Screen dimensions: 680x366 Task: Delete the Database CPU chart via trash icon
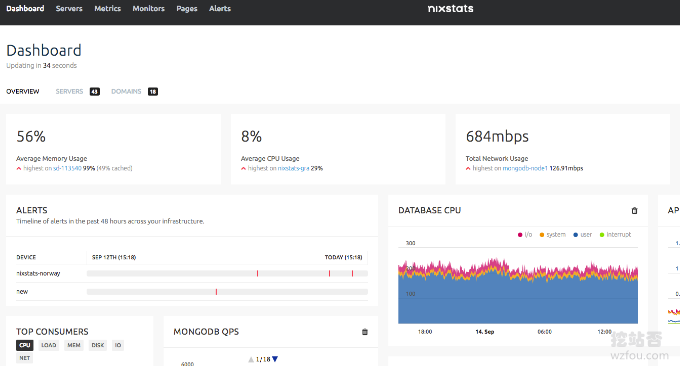(x=634, y=210)
